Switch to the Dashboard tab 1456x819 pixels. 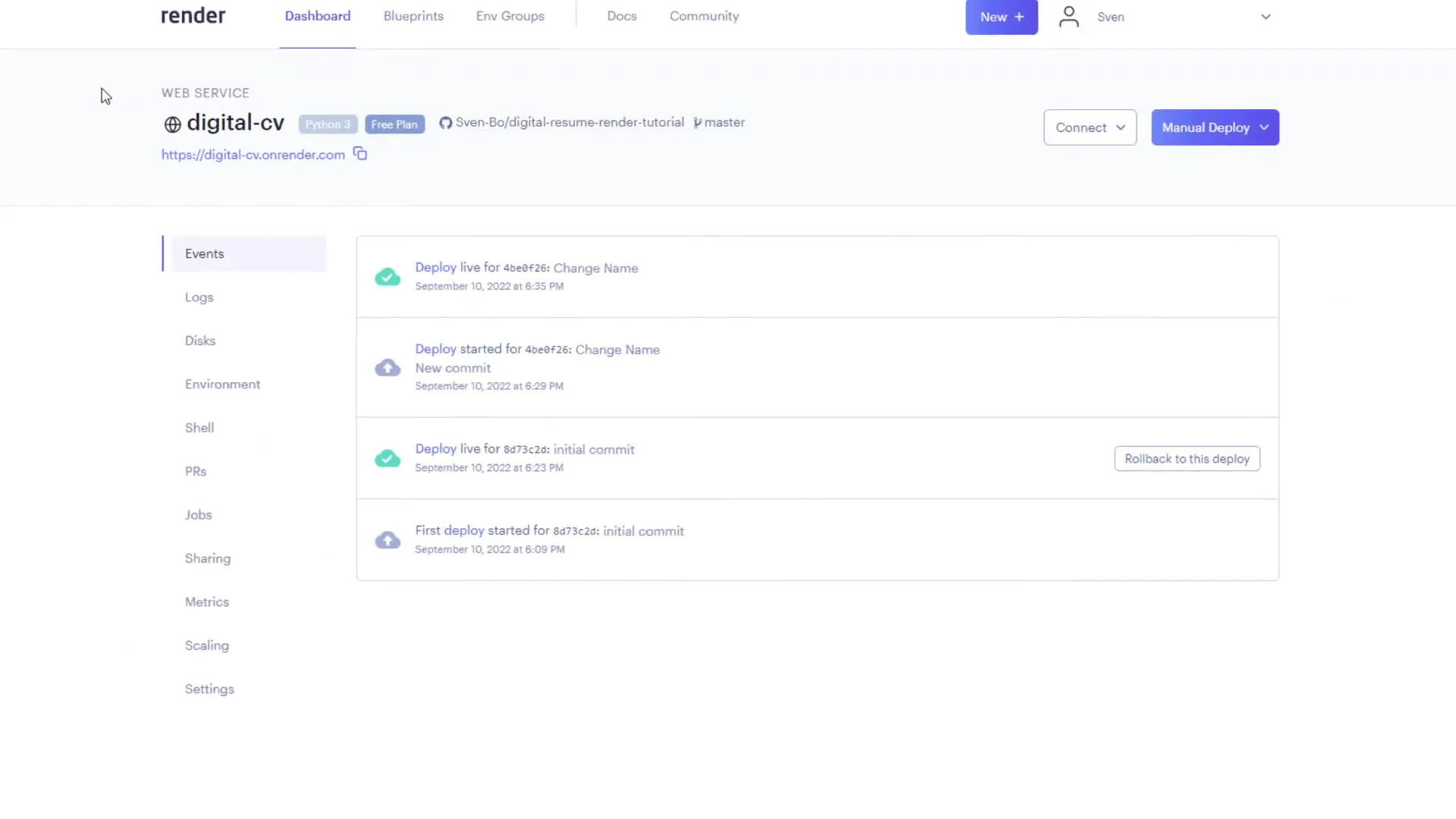pyautogui.click(x=317, y=16)
